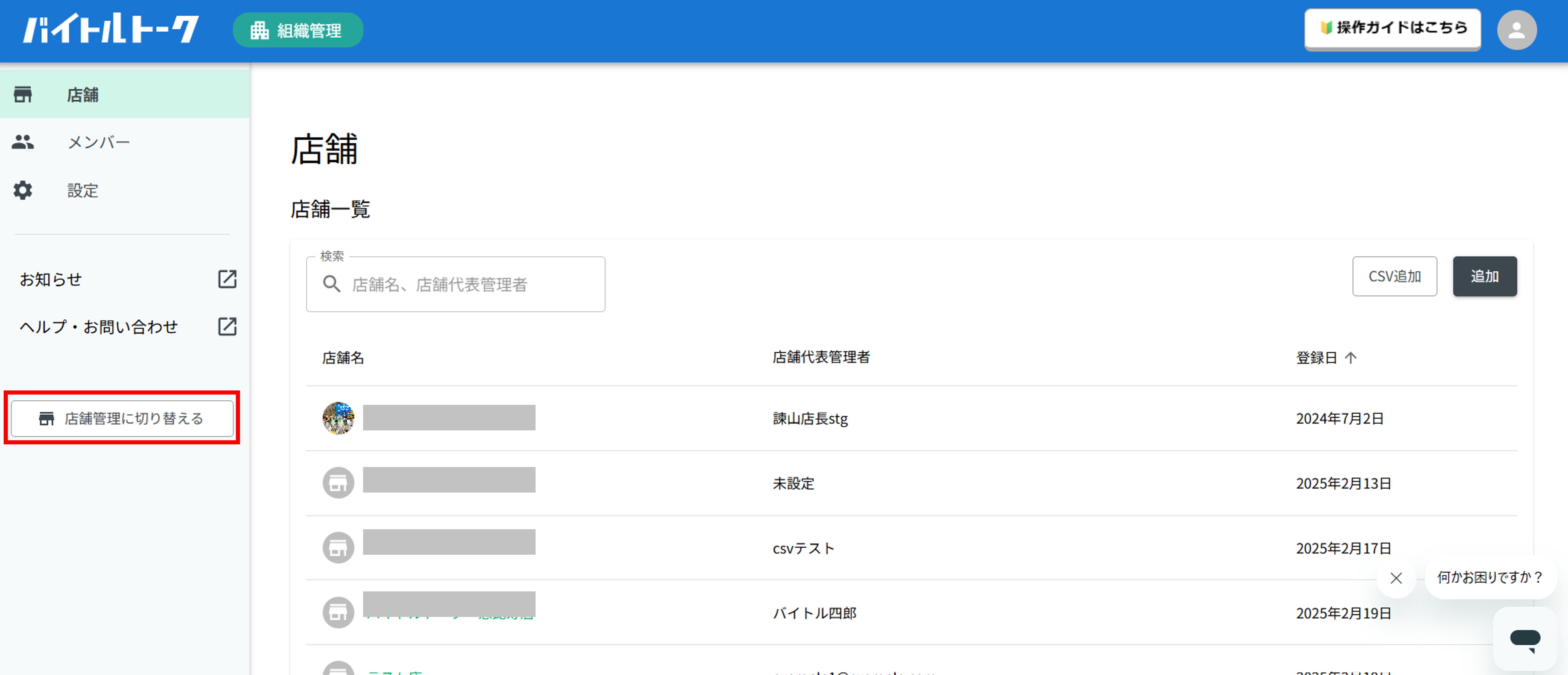Click external-link icon next to ヘルプ・お問い合わせ
Screen dimensions: 1568x675
click(227, 327)
